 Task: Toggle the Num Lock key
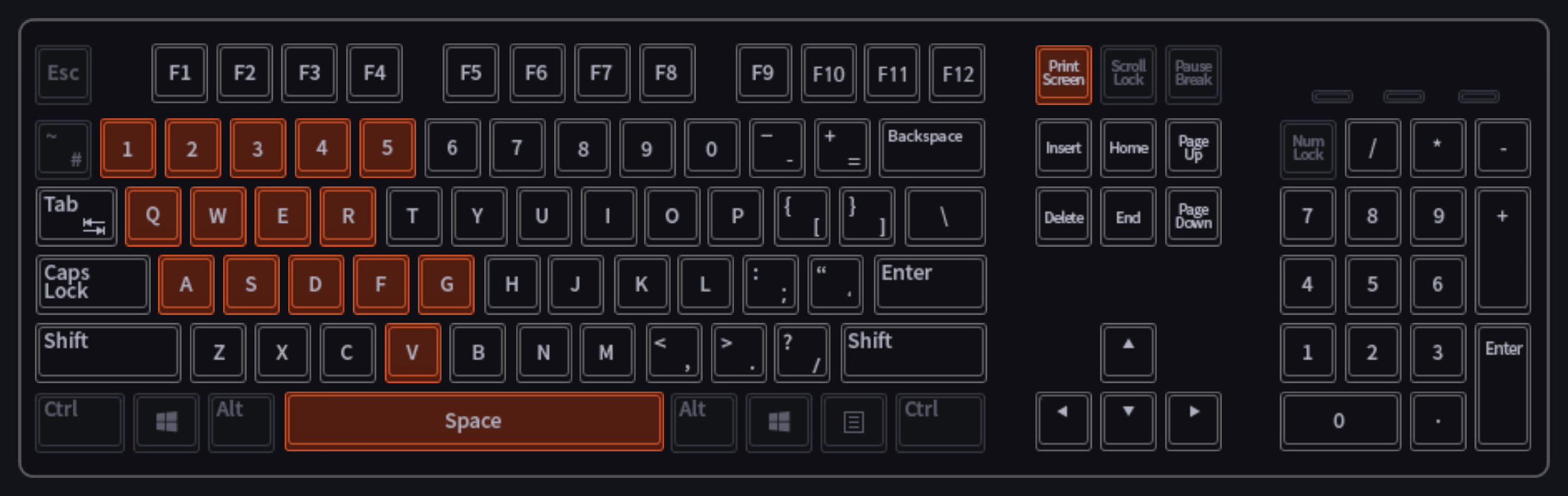point(1307,148)
